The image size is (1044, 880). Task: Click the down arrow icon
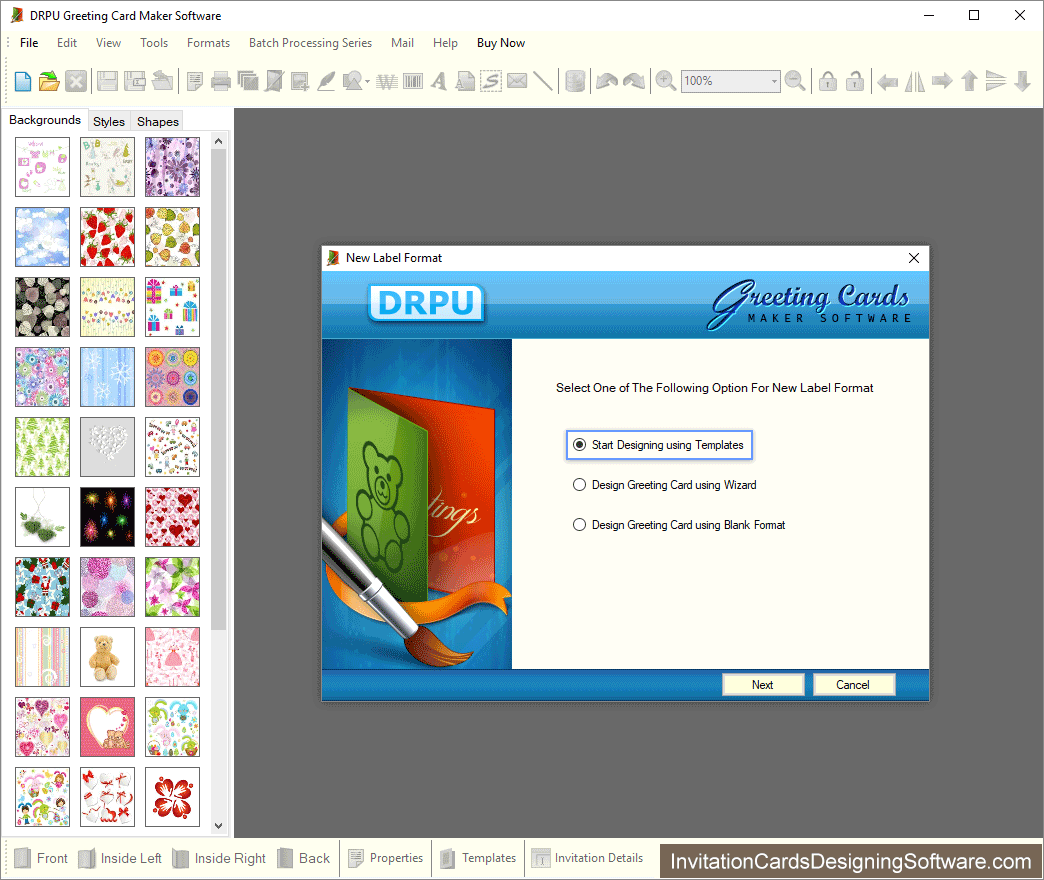[x=1023, y=81]
